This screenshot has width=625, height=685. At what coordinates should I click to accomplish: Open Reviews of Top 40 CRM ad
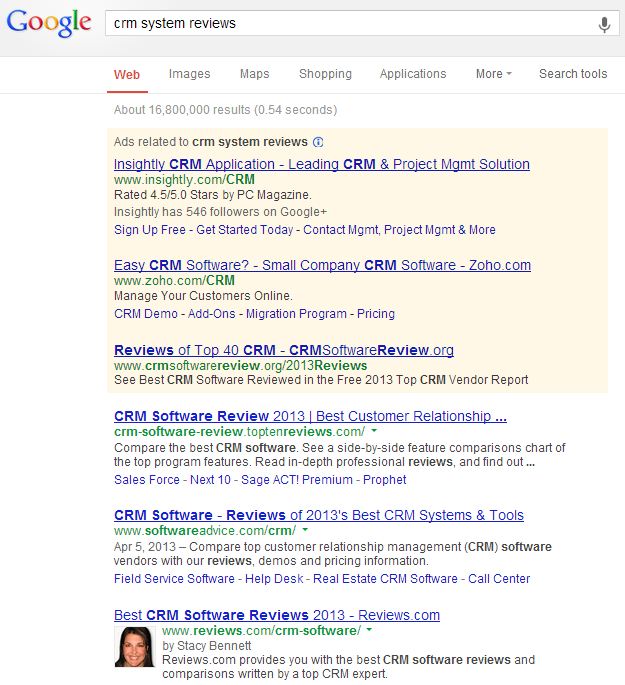pos(284,350)
